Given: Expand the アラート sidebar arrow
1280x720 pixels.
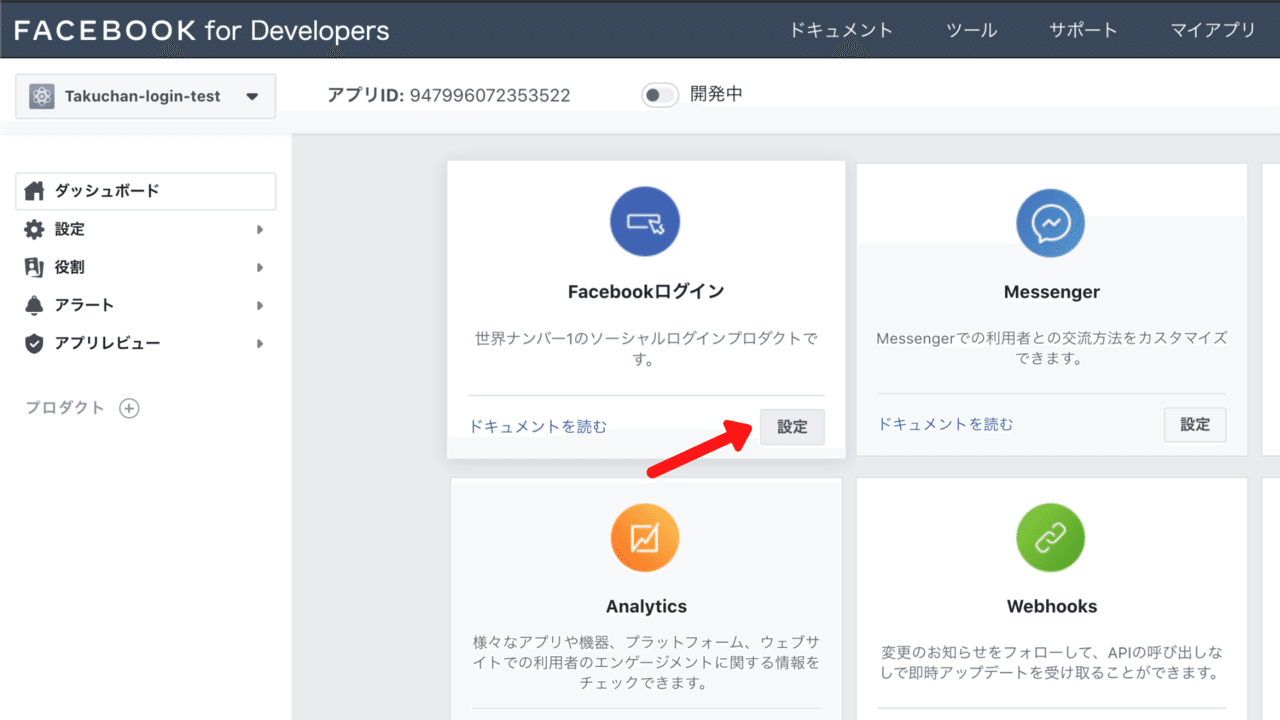Looking at the screenshot, I should pyautogui.click(x=259, y=305).
